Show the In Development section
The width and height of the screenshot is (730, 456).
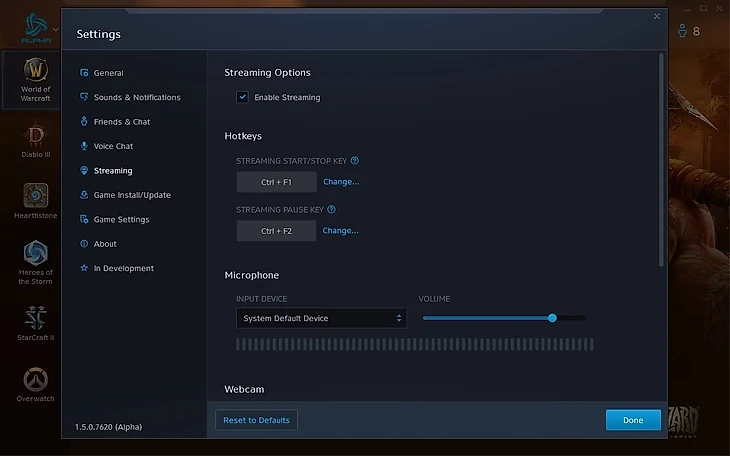(123, 268)
